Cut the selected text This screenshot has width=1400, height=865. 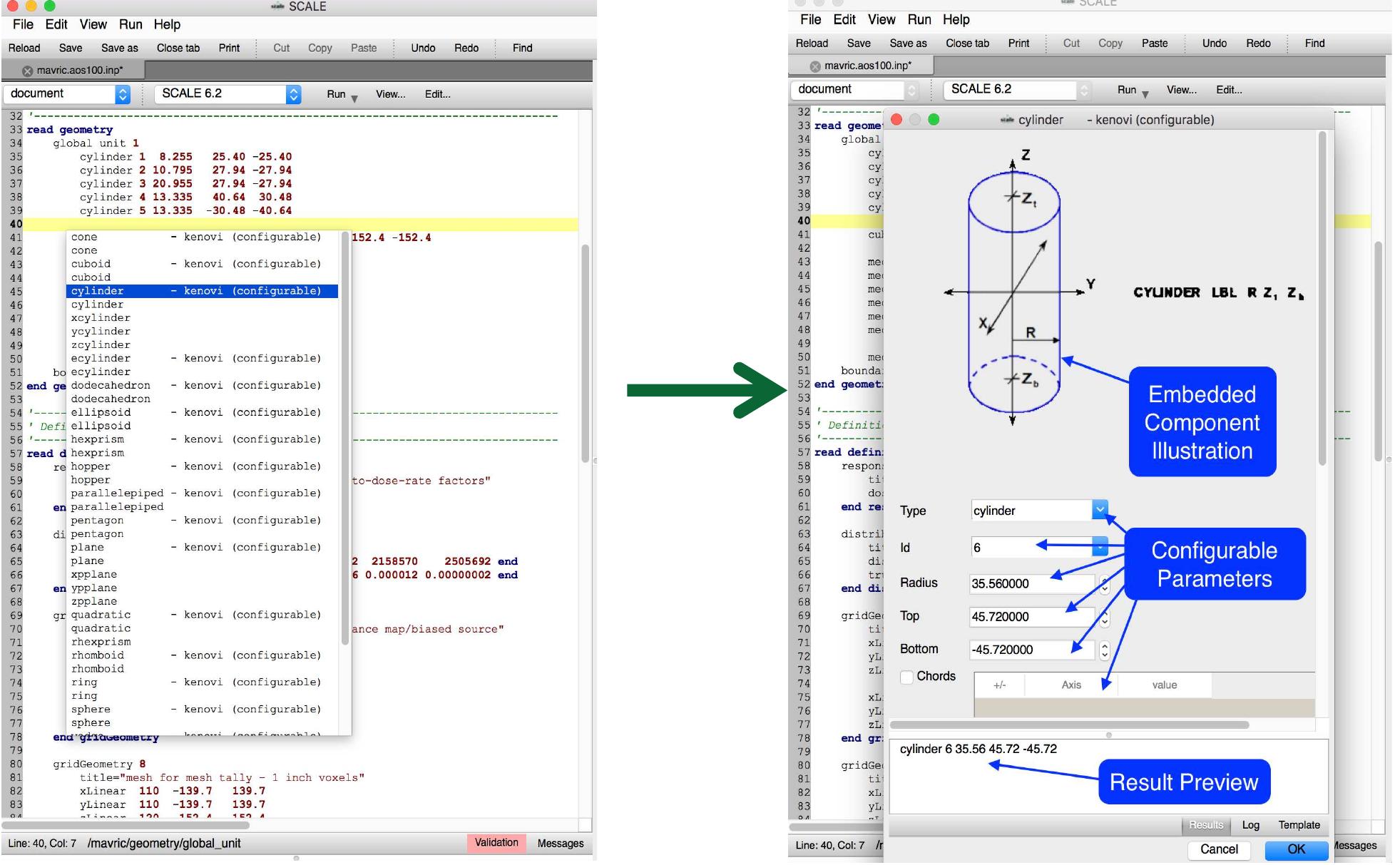tap(281, 48)
